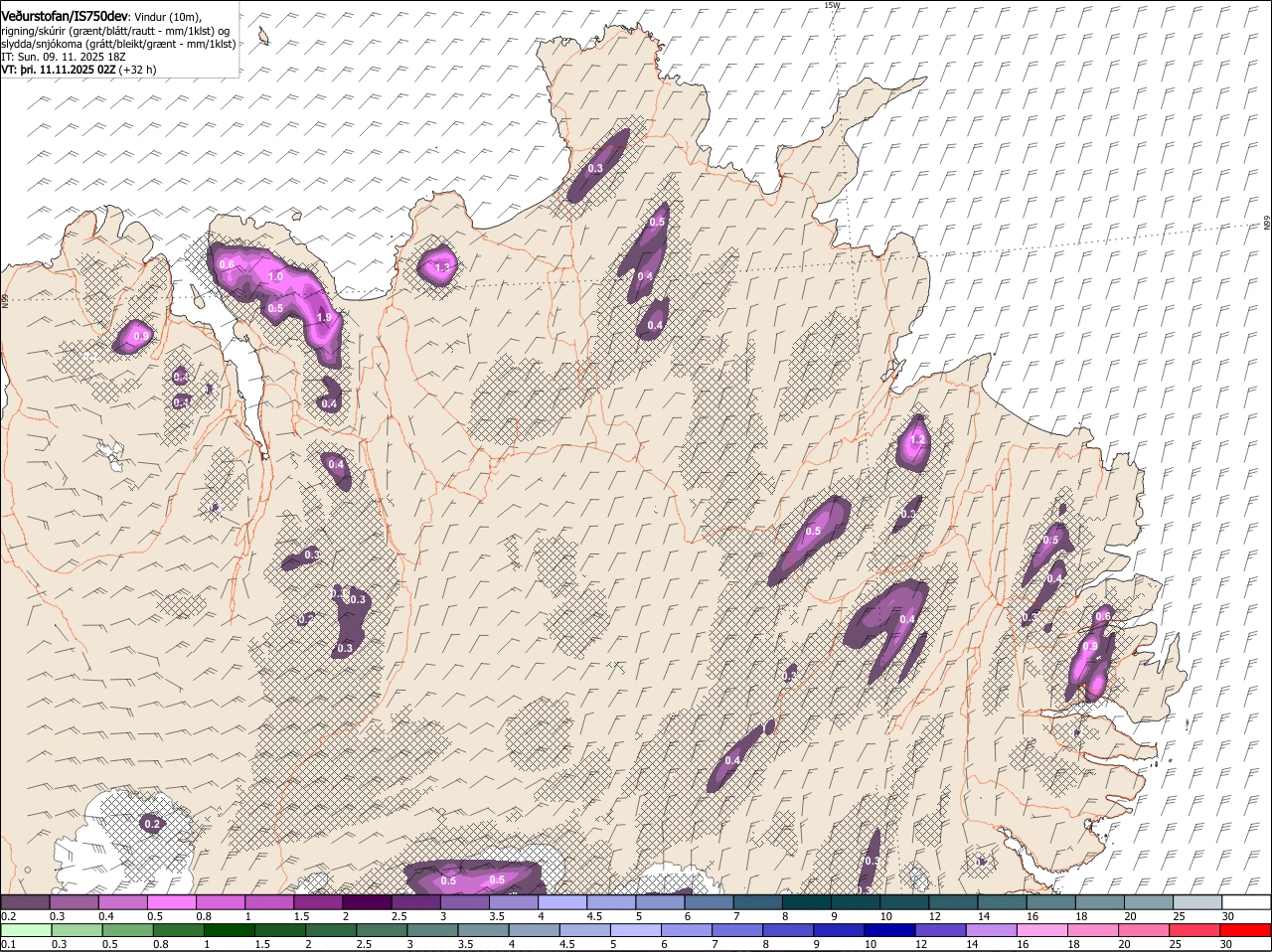
Task: Select upper-row slate blue swatch between 6 and 7
Action: [711, 902]
